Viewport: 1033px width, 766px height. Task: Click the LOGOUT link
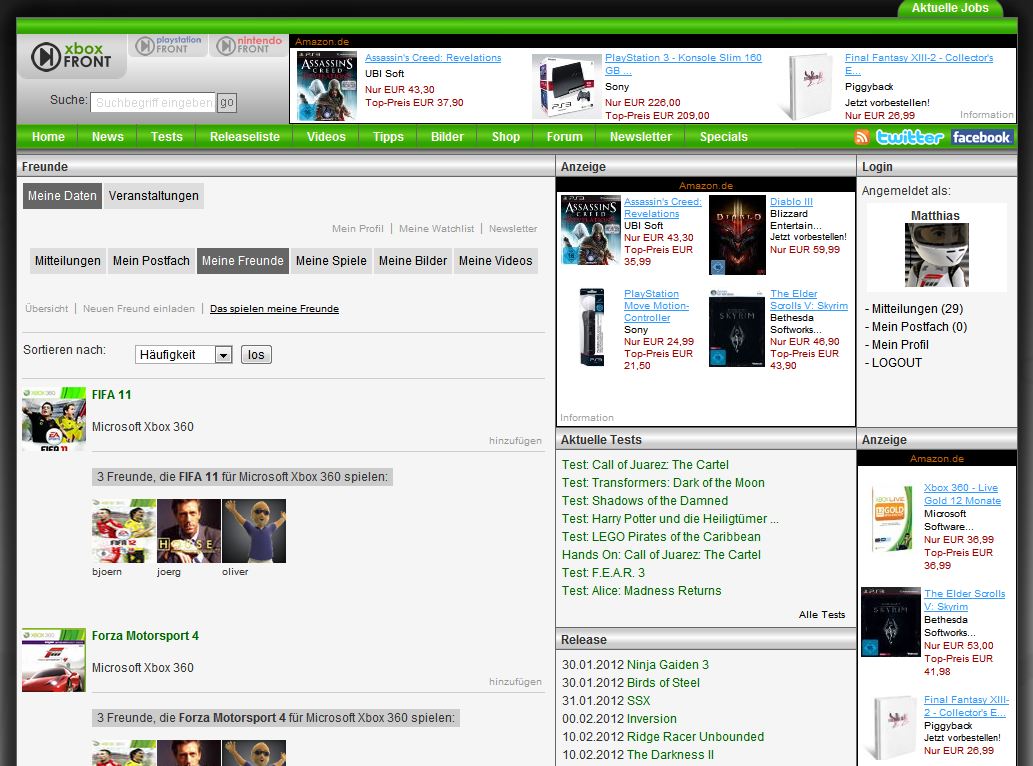coord(896,363)
